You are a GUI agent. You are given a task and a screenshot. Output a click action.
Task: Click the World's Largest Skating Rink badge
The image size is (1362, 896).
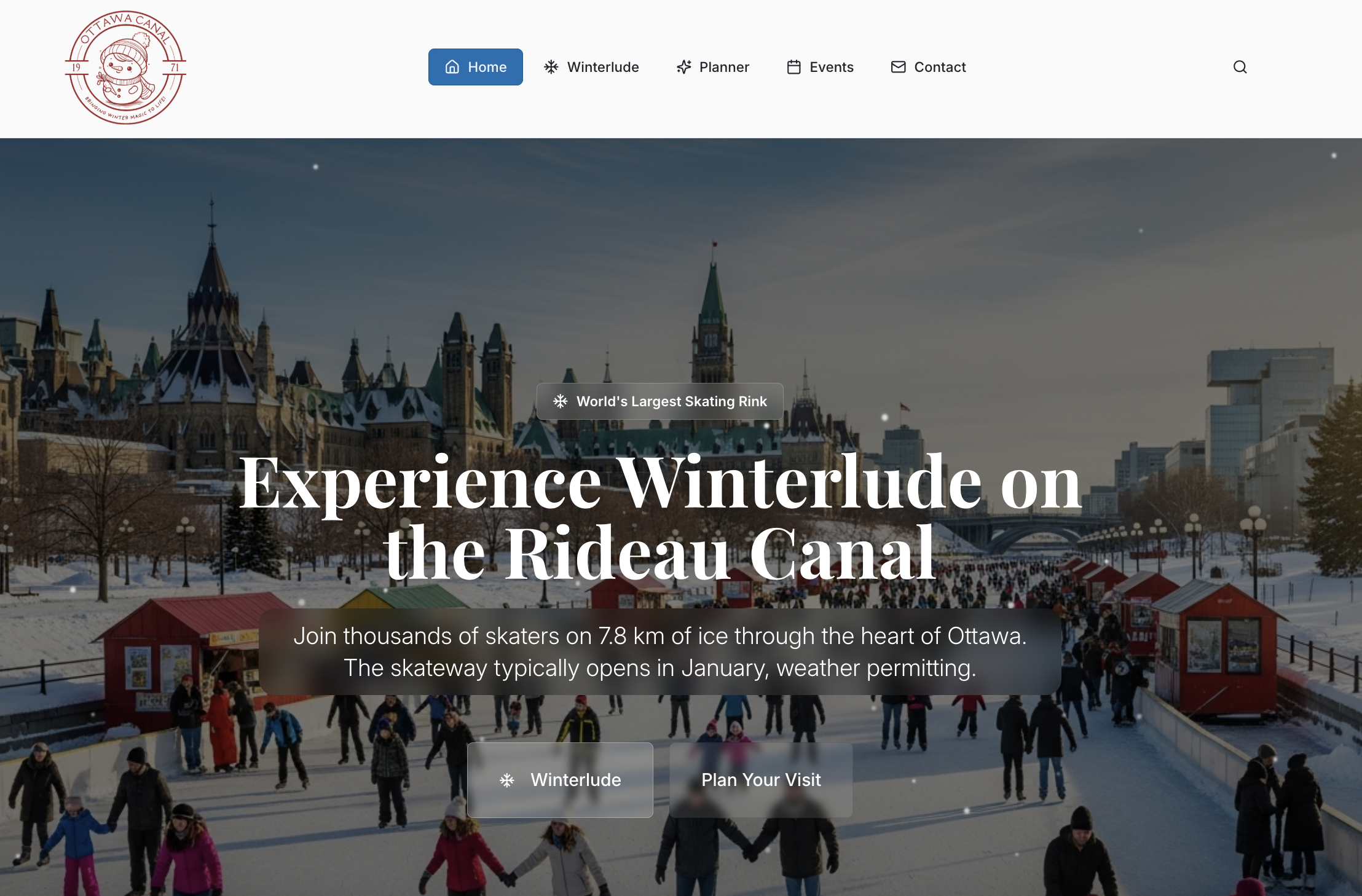tap(659, 401)
